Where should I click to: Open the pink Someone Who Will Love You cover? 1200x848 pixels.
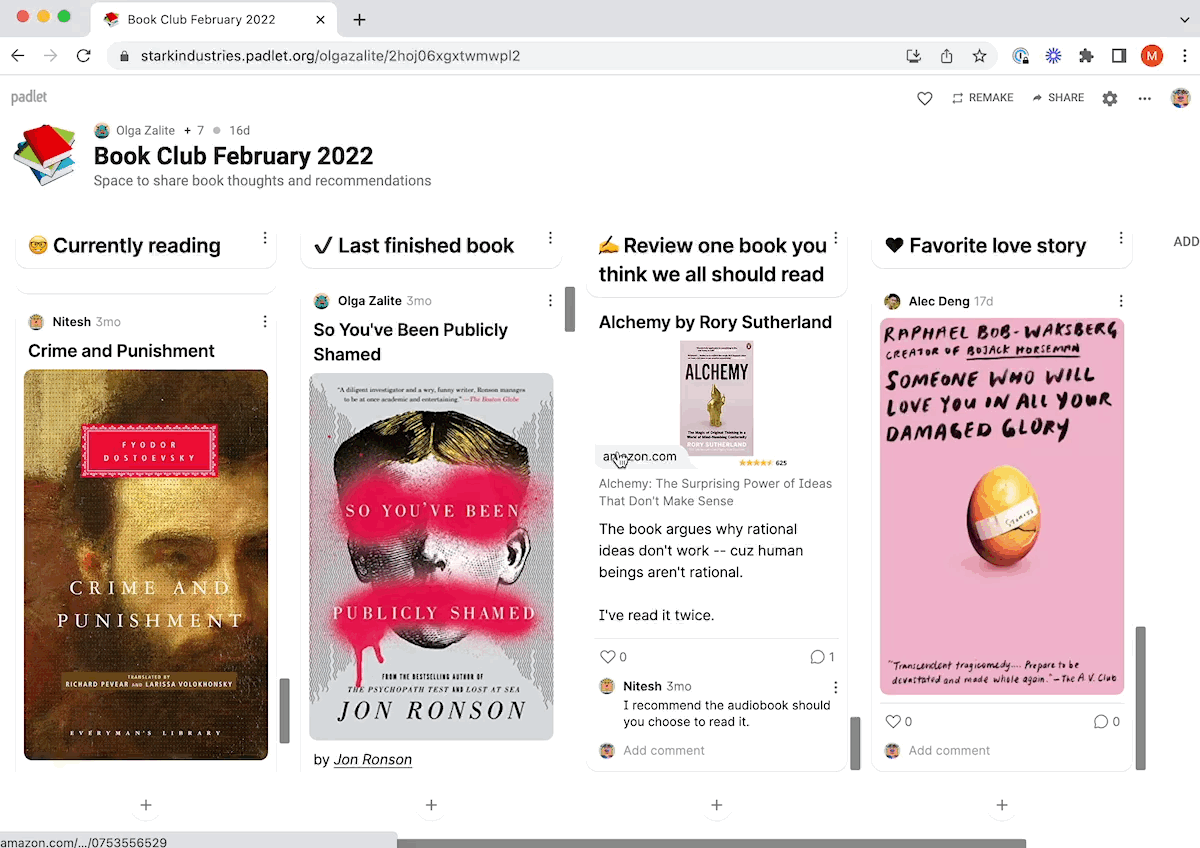coord(1002,506)
